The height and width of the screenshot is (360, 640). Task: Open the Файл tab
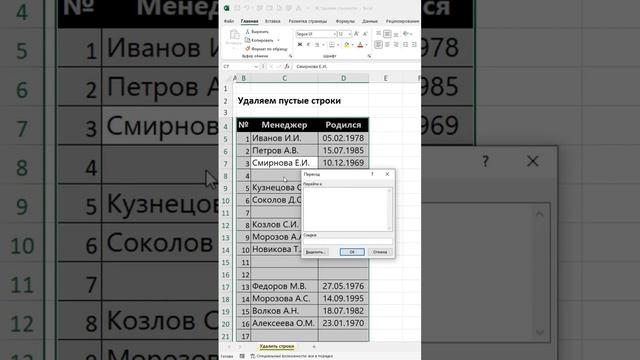click(229, 21)
